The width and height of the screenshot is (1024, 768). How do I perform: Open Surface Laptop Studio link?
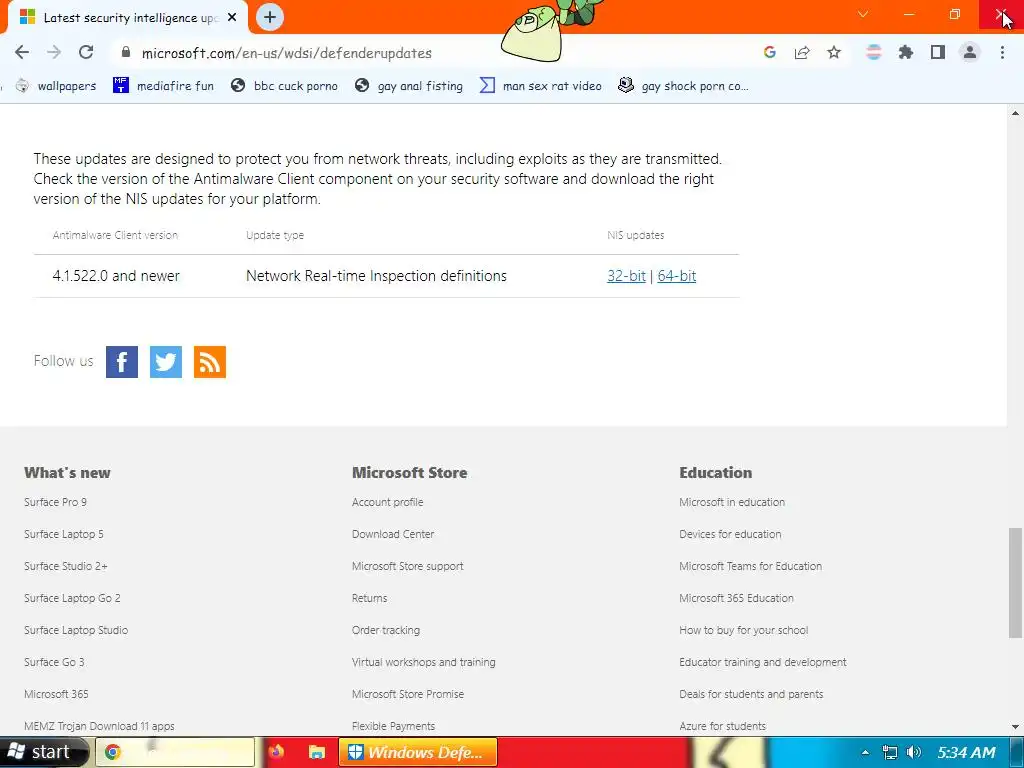[76, 630]
